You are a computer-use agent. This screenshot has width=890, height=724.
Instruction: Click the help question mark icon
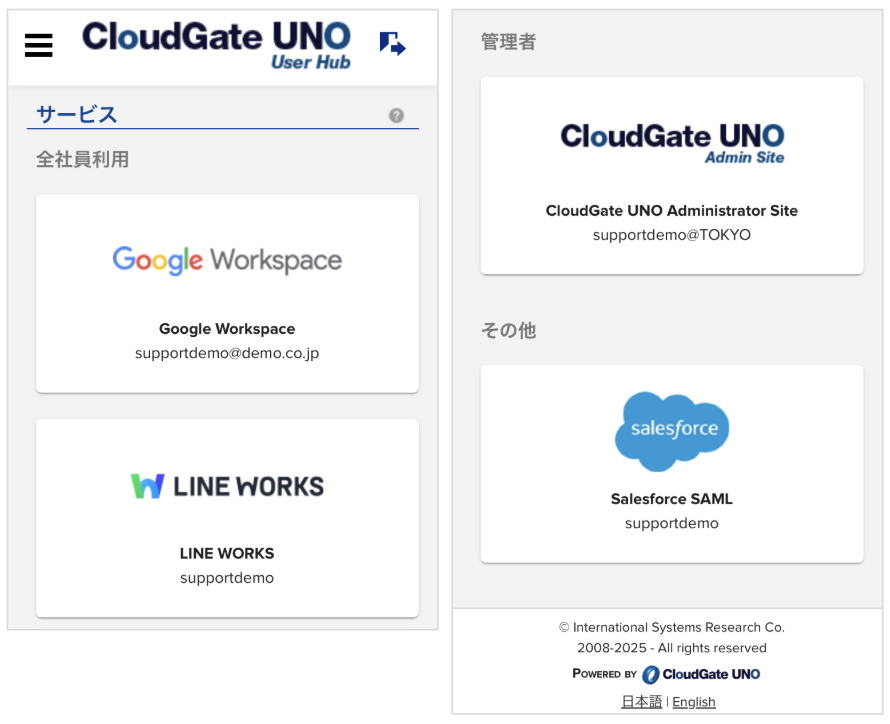396,115
